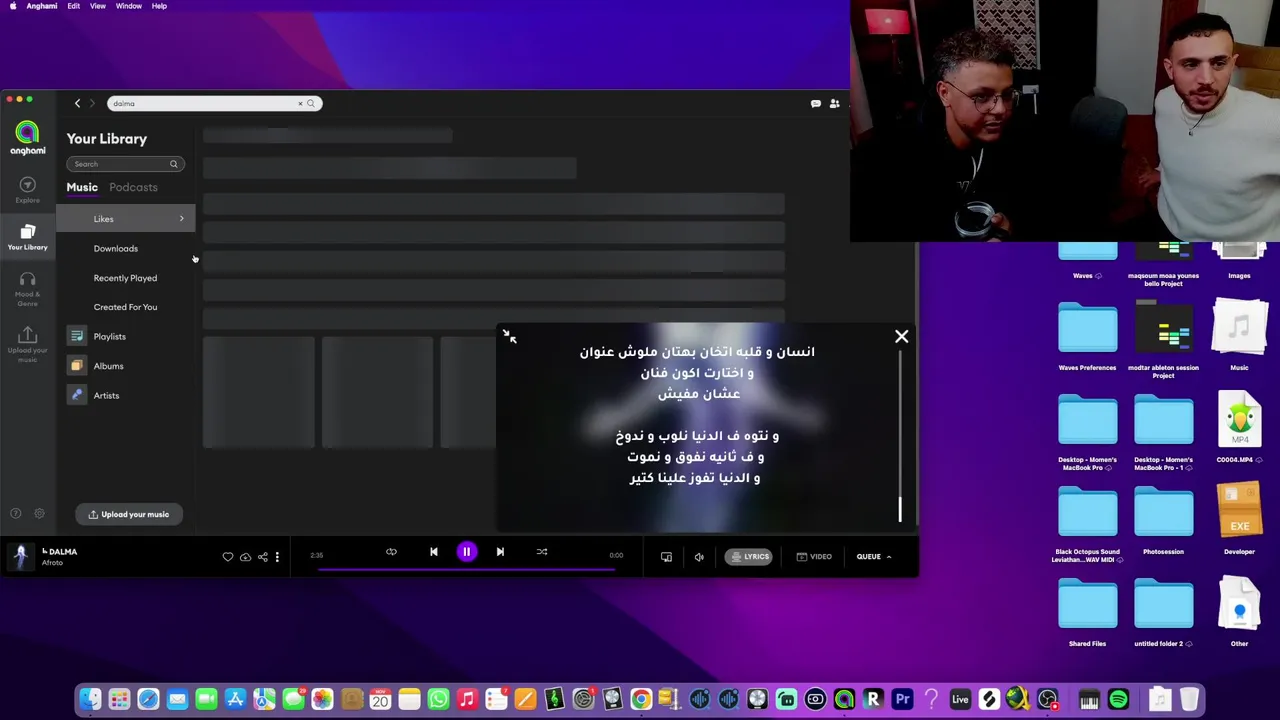
Task: Open Premiere Pro from the Dock
Action: coord(902,699)
